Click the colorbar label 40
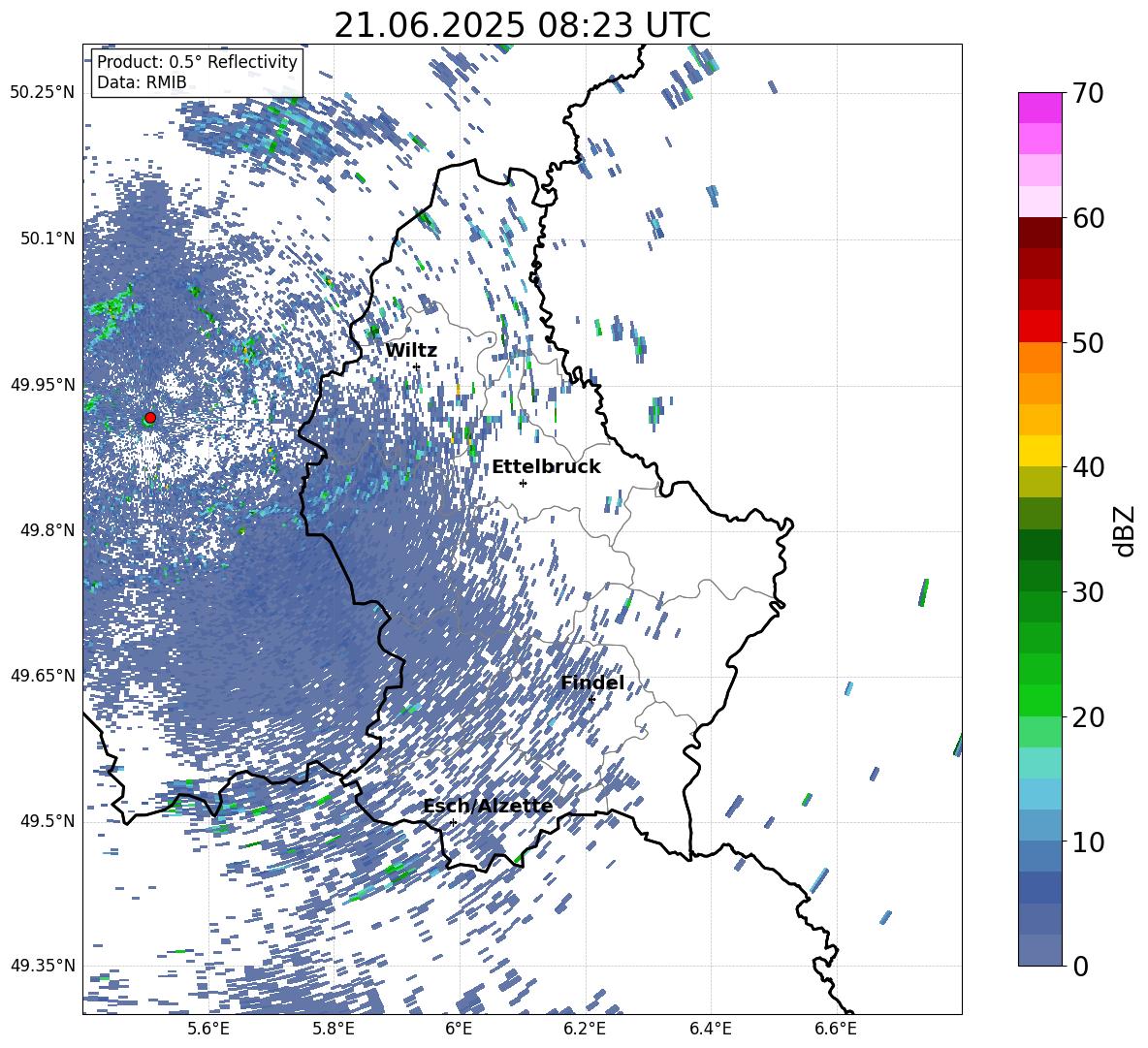 [1088, 467]
